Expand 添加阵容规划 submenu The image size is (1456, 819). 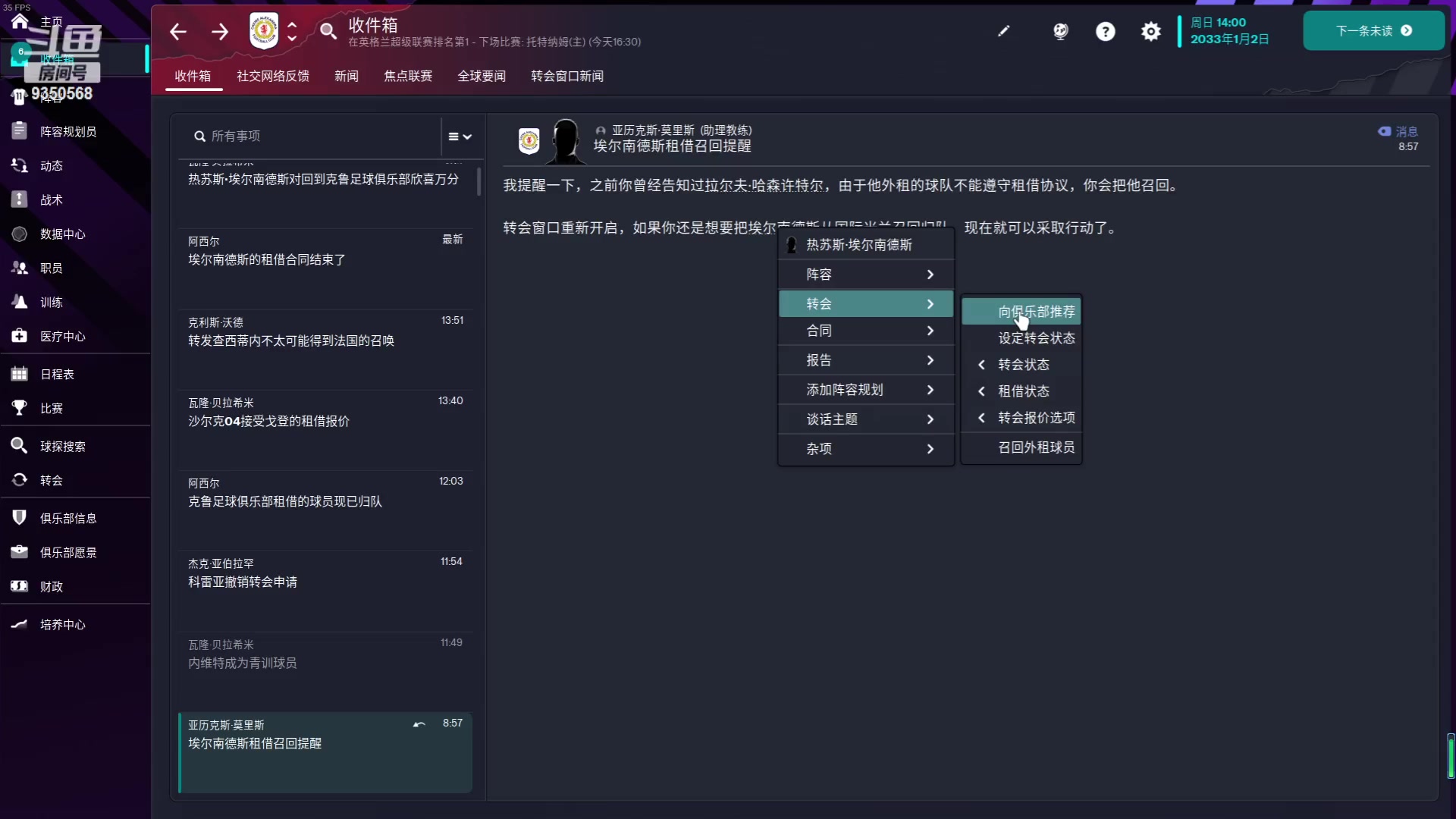pyautogui.click(x=866, y=390)
